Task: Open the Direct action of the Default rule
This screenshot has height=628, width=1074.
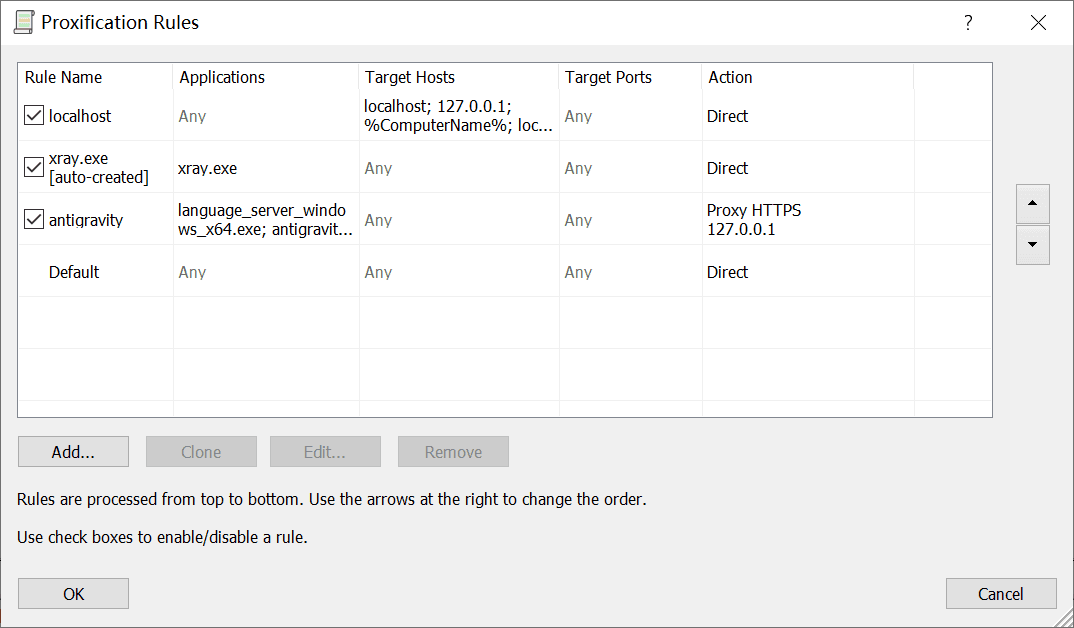Action: tap(727, 272)
